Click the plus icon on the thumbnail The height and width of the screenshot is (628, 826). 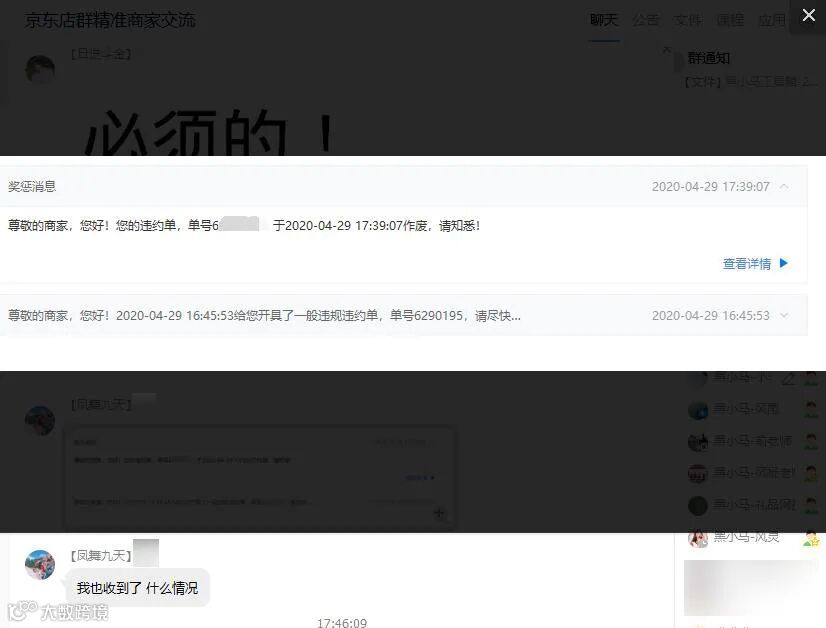pyautogui.click(x=439, y=513)
